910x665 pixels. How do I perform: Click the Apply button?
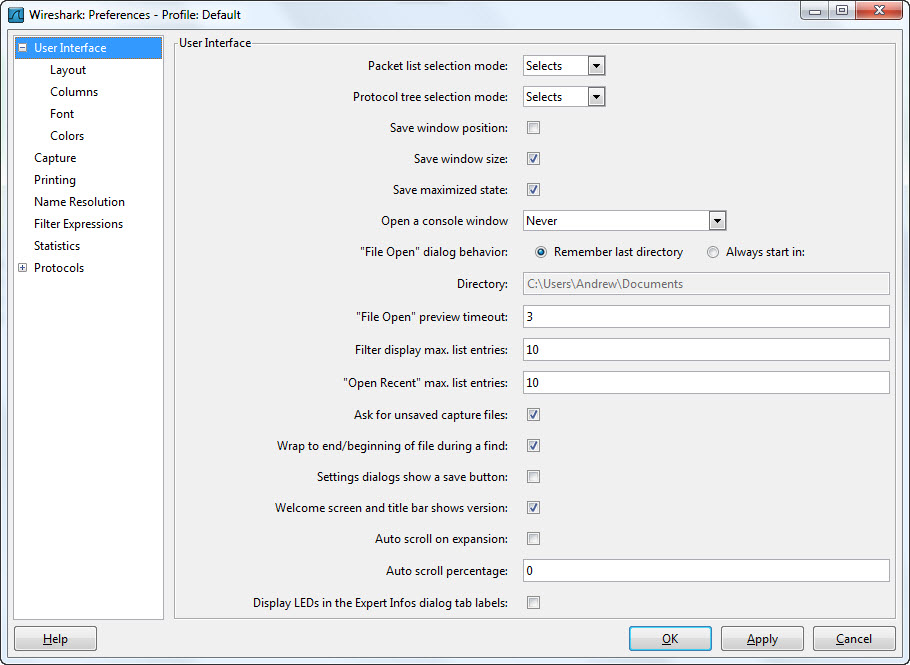[x=762, y=639]
